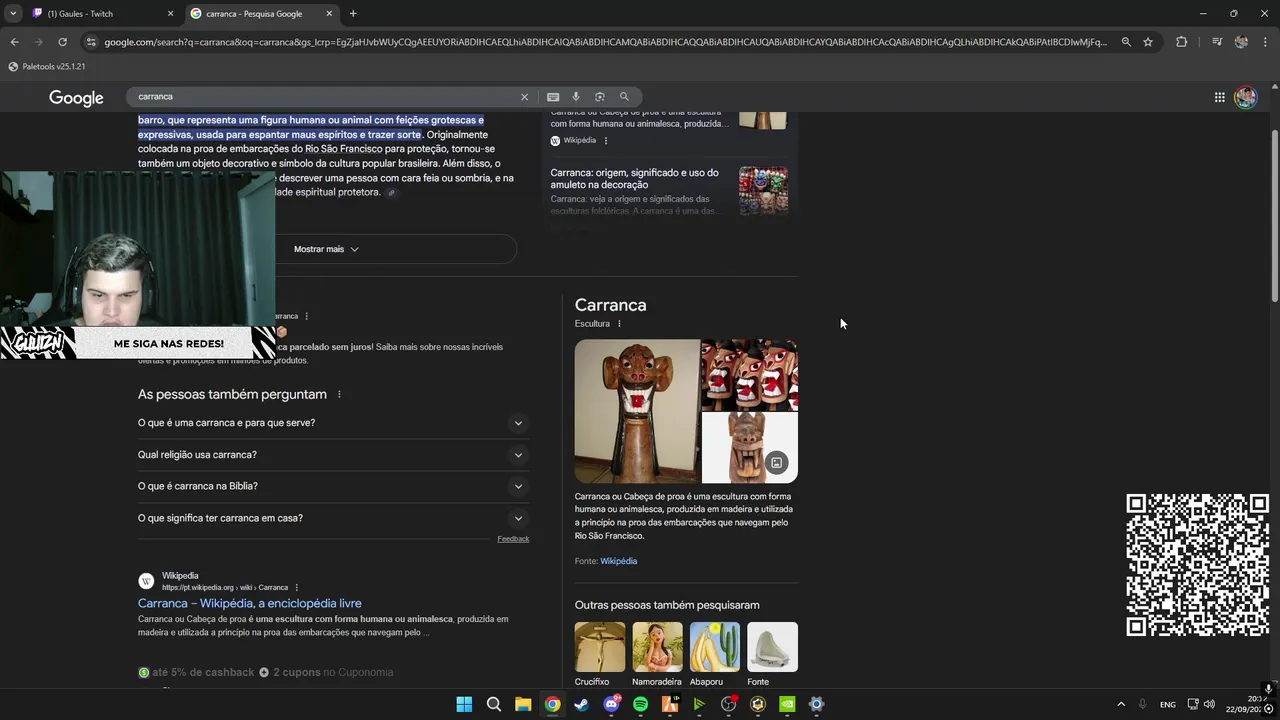Open the volume control in system tray
Screen dimensions: 1280x720
click(x=1209, y=705)
